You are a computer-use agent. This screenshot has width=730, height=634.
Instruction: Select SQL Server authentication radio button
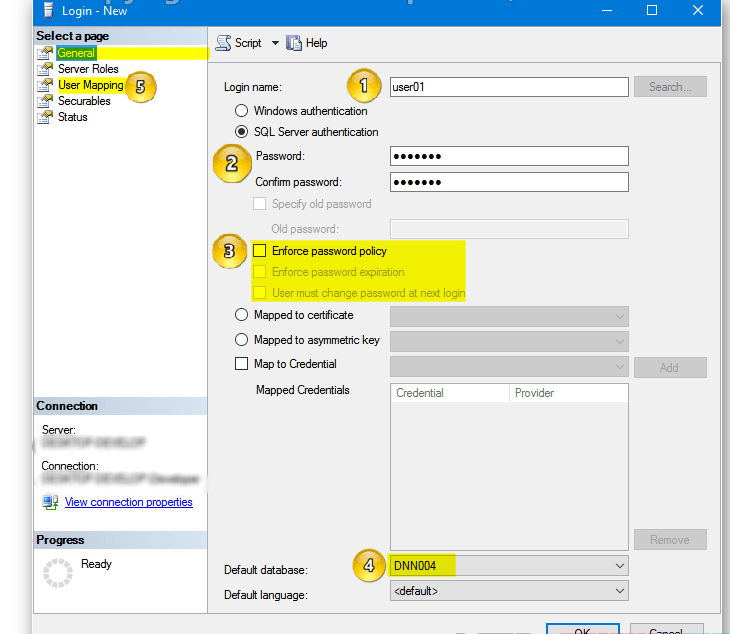point(241,132)
